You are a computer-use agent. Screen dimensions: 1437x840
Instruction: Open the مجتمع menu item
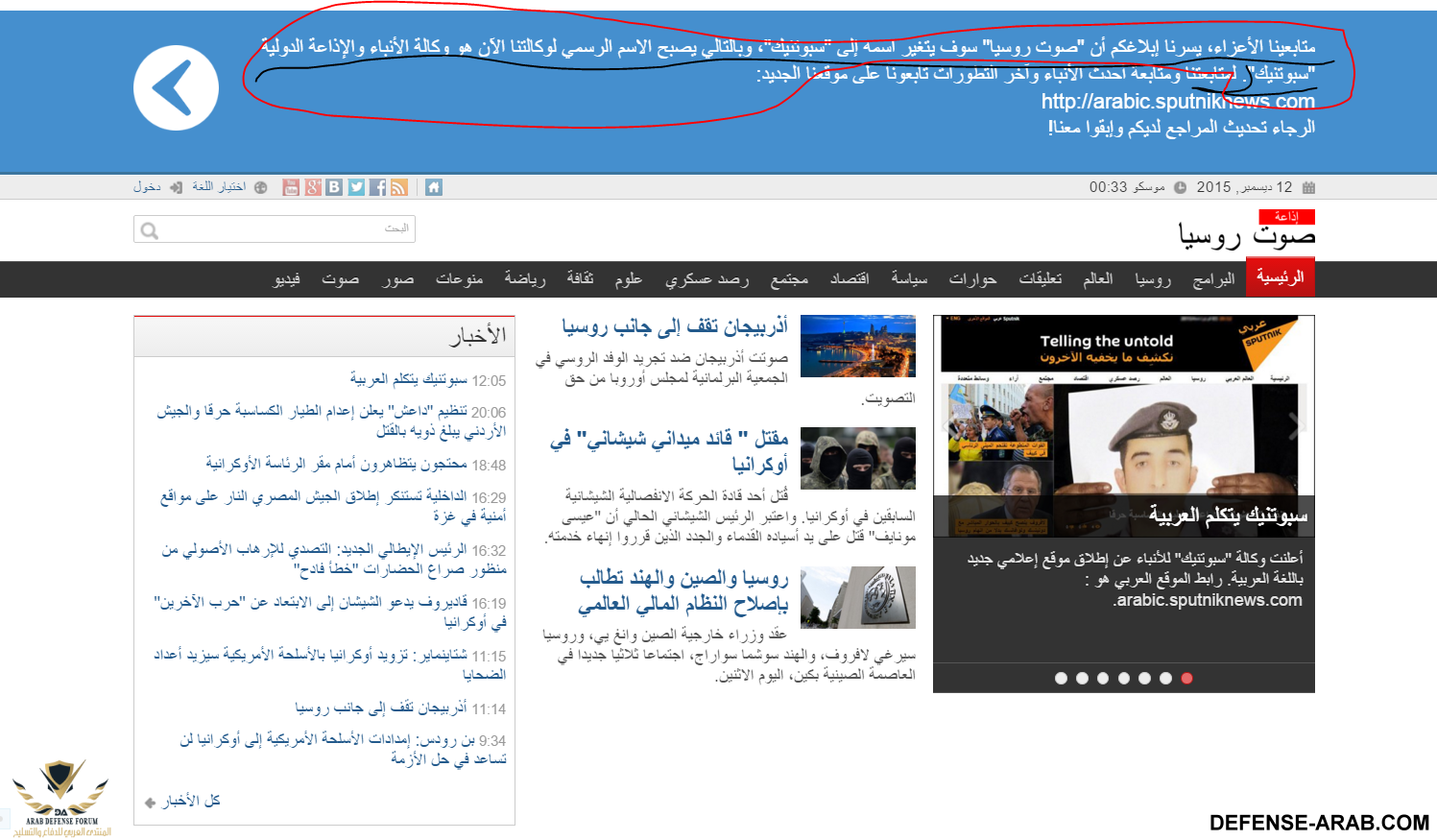click(789, 278)
